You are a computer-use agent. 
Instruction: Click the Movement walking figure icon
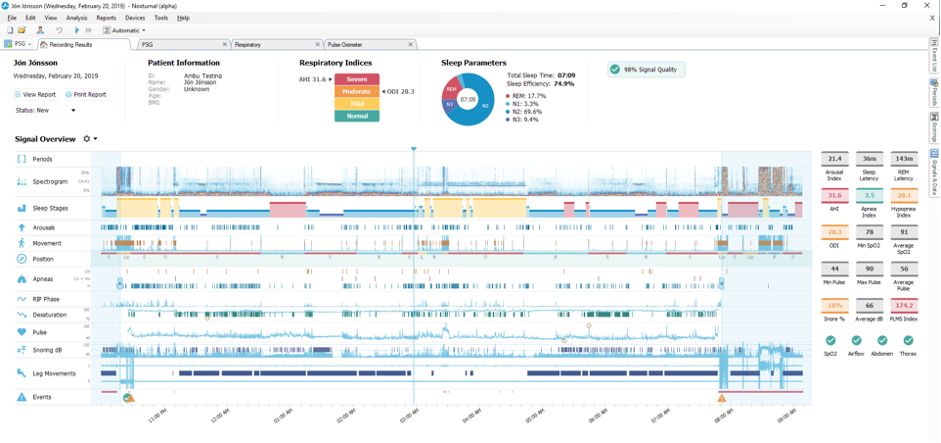pyautogui.click(x=21, y=243)
